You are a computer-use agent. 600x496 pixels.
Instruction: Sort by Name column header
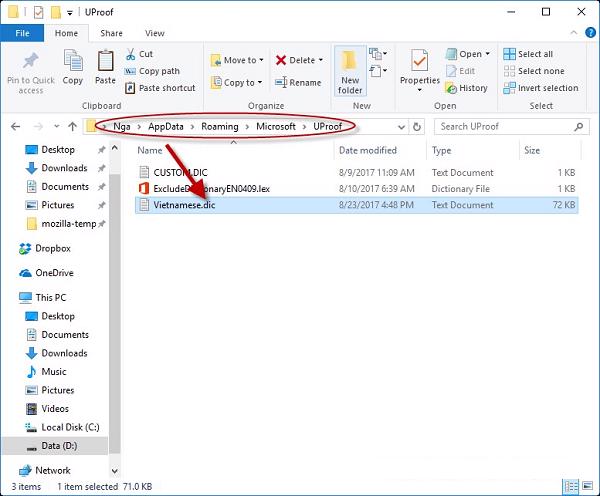click(150, 150)
